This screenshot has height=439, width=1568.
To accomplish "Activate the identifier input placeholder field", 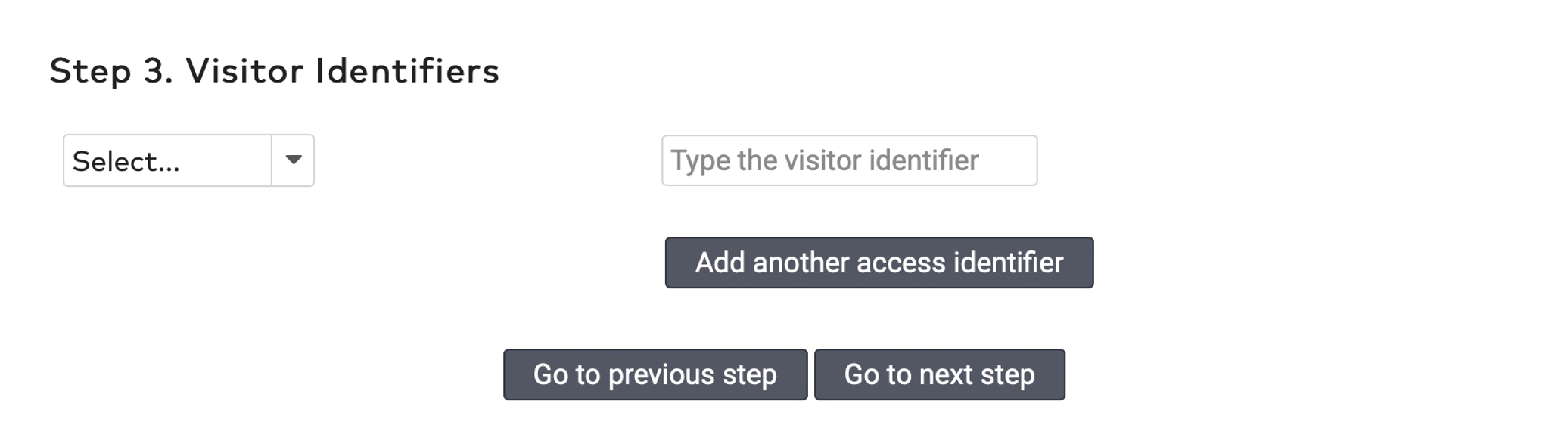I will click(849, 160).
